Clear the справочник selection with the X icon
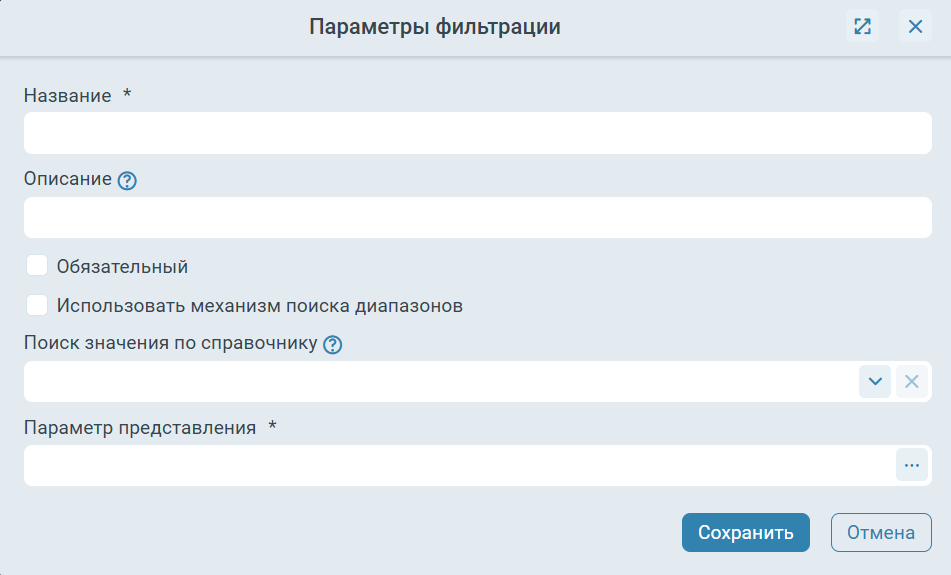951x575 pixels. [x=912, y=382]
